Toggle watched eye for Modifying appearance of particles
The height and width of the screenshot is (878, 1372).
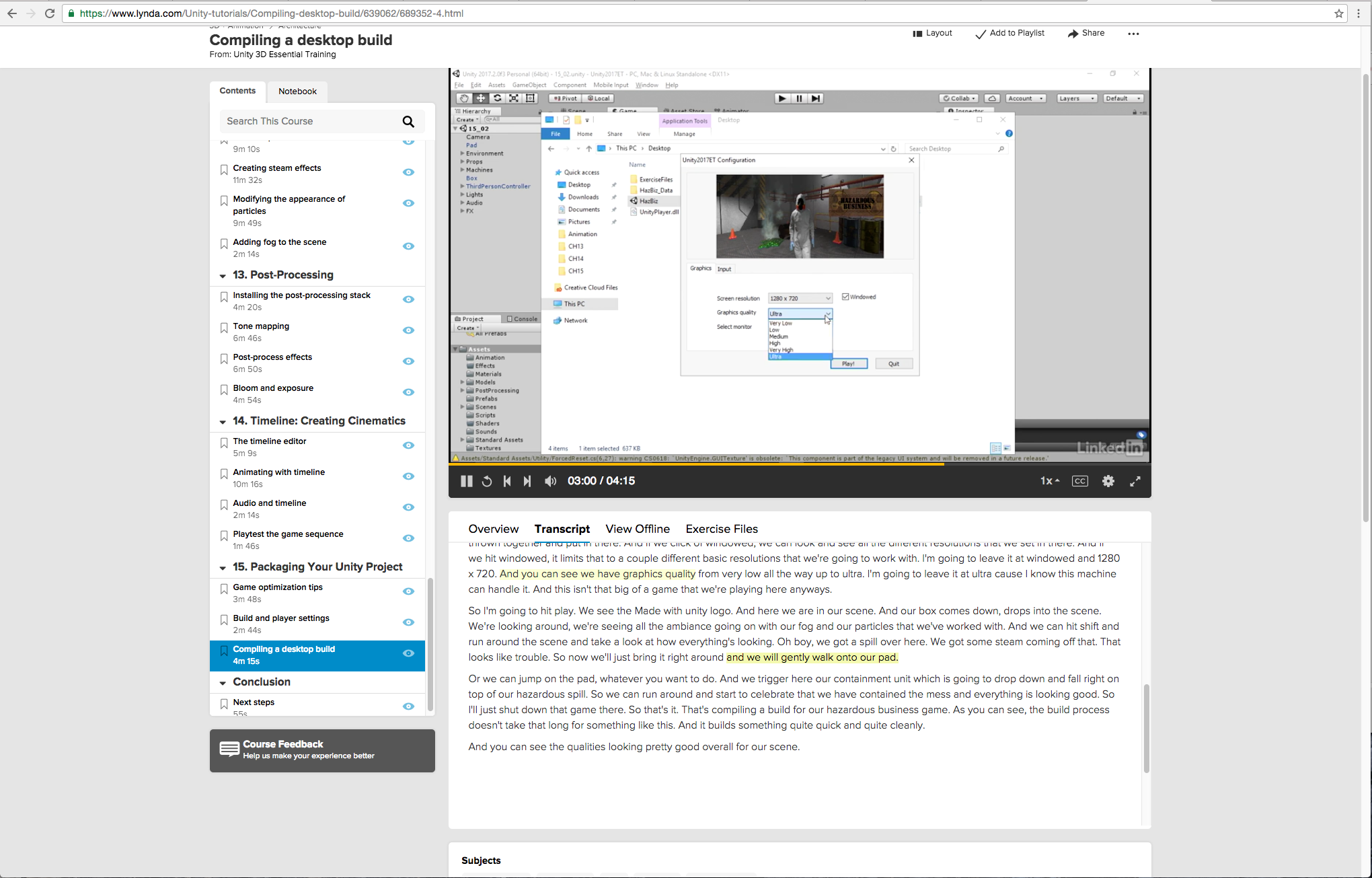tap(408, 203)
